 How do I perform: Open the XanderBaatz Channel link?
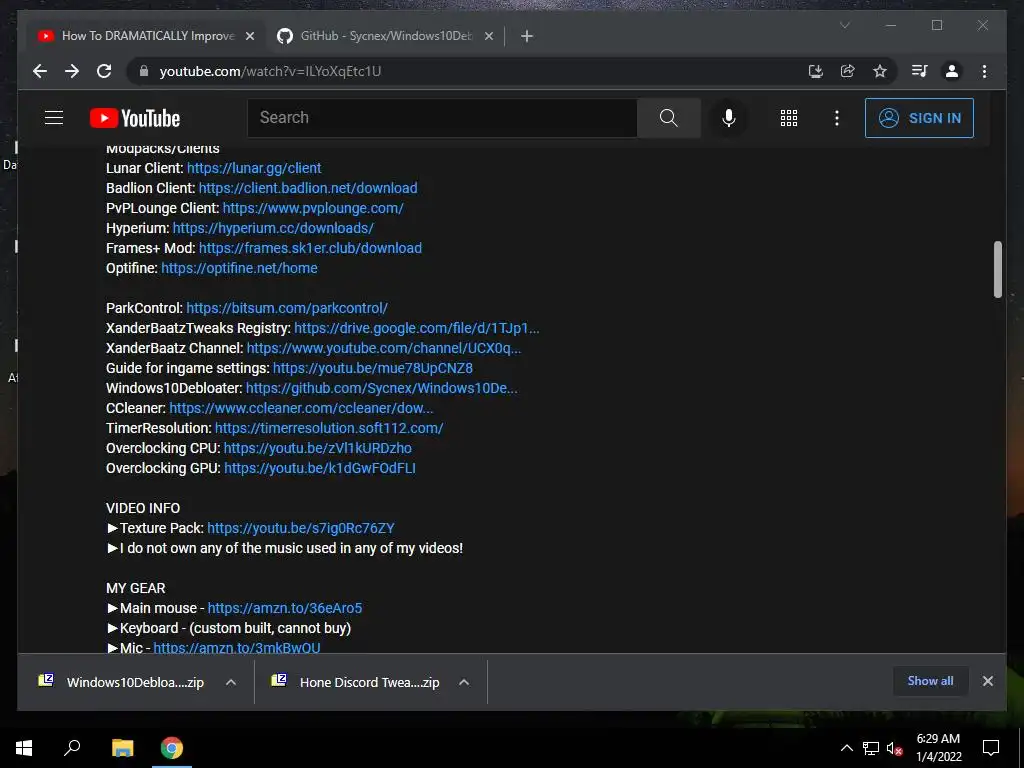click(x=384, y=348)
